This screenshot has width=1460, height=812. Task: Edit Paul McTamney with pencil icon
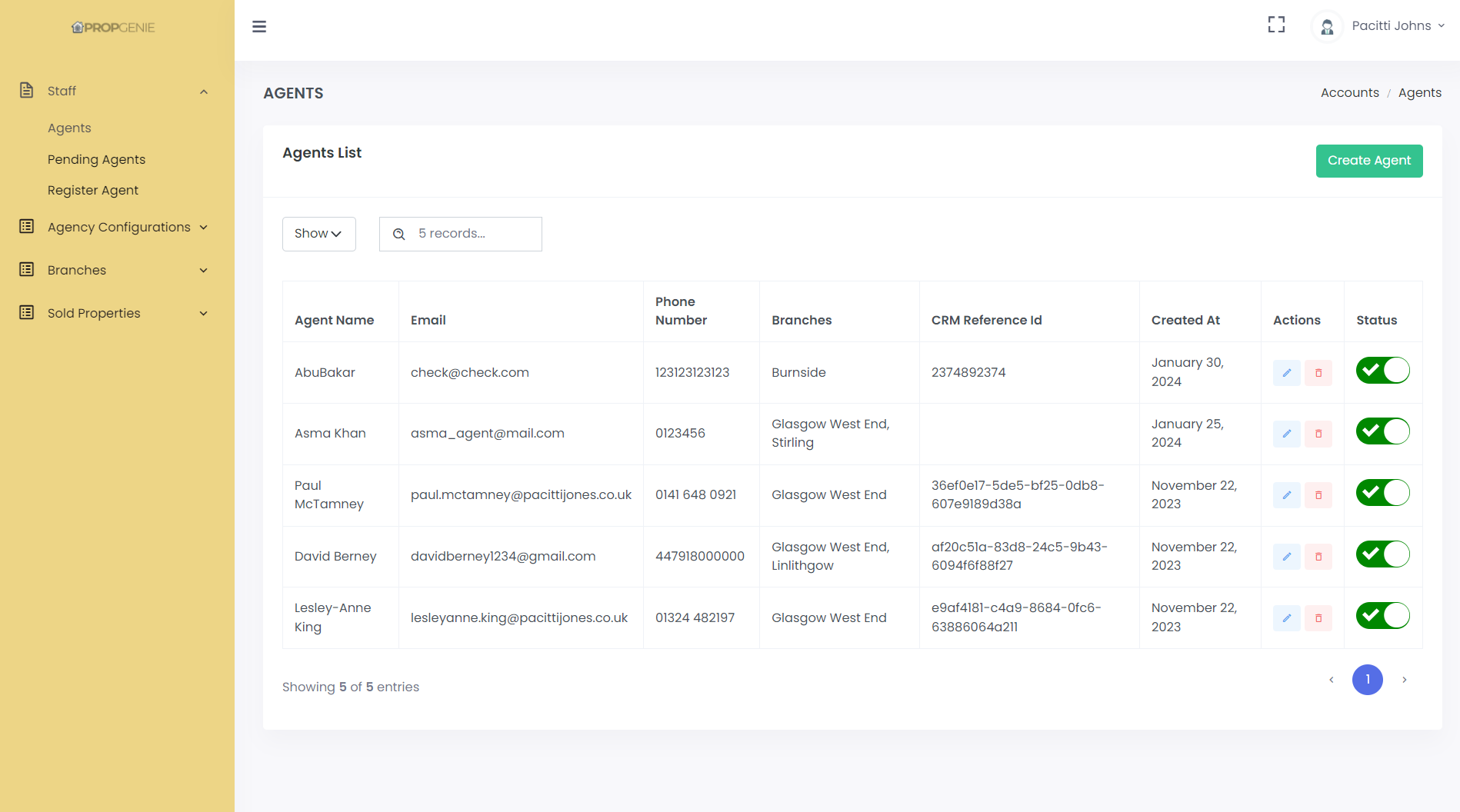coord(1286,495)
